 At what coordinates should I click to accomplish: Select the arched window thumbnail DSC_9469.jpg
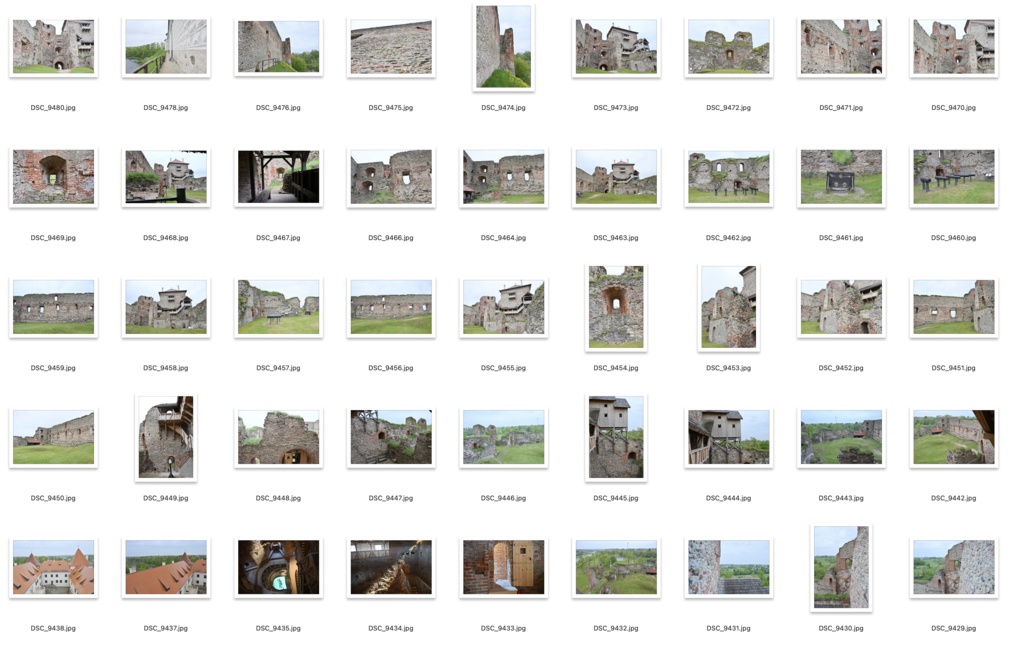pyautogui.click(x=54, y=176)
